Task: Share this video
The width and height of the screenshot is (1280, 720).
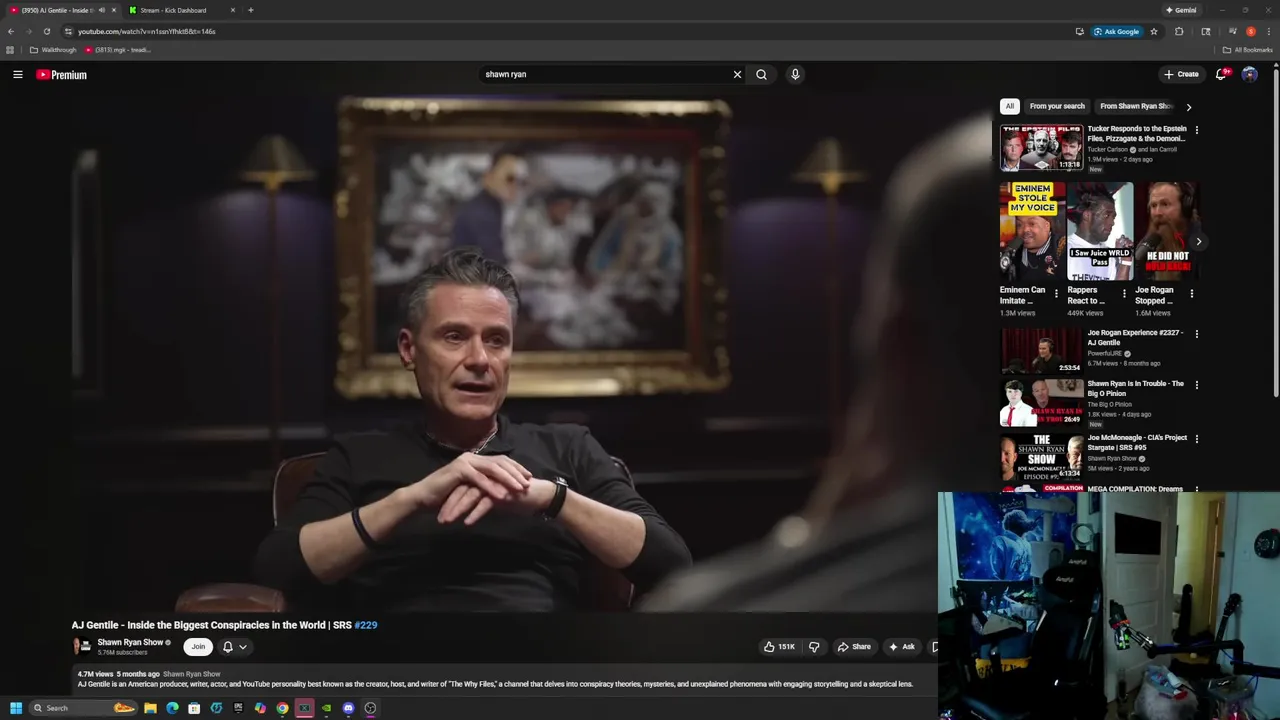Action: 854,647
